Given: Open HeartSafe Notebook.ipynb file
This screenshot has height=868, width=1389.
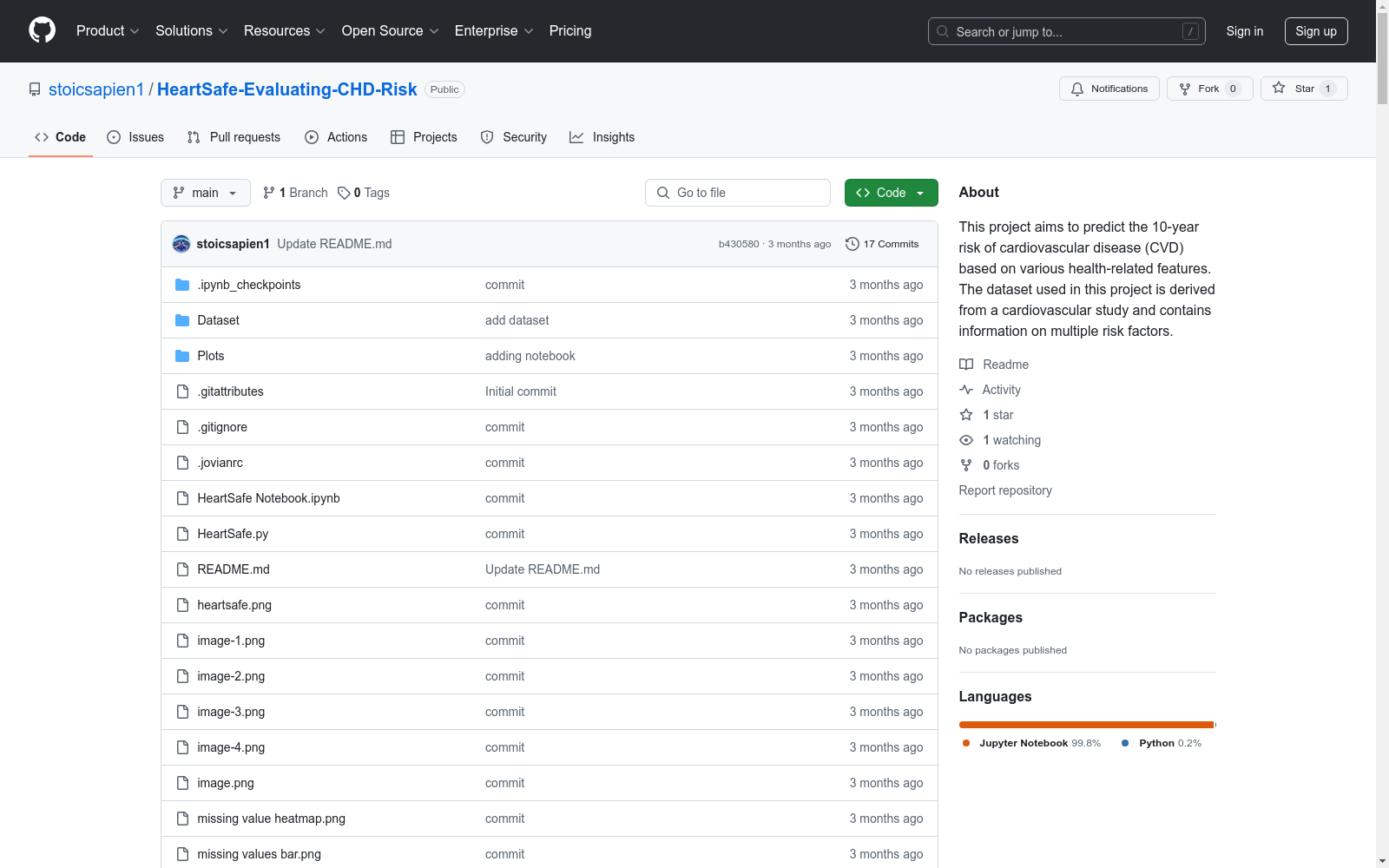Looking at the screenshot, I should (268, 498).
